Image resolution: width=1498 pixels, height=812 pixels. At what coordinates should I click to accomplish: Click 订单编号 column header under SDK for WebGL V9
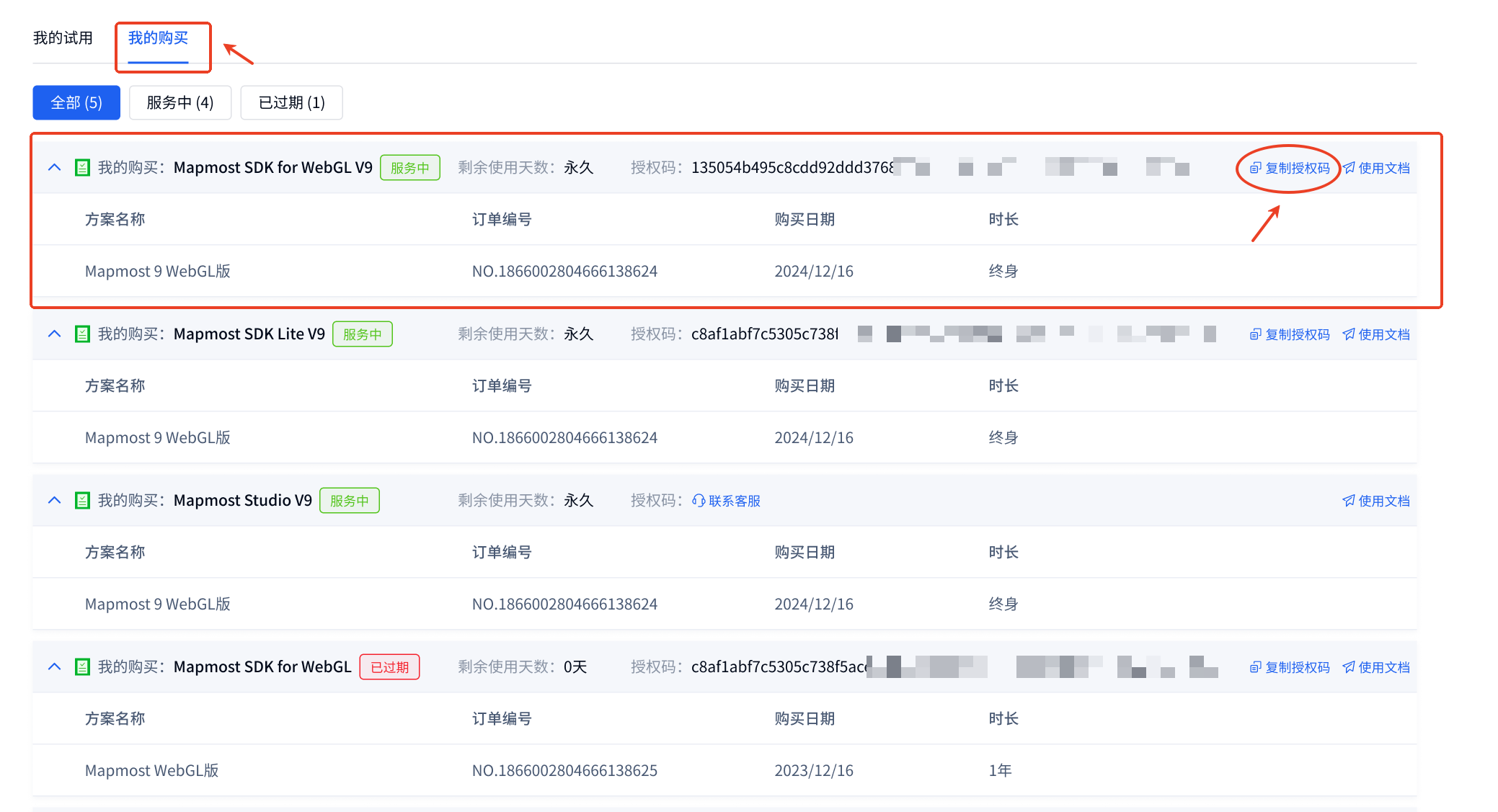click(502, 219)
